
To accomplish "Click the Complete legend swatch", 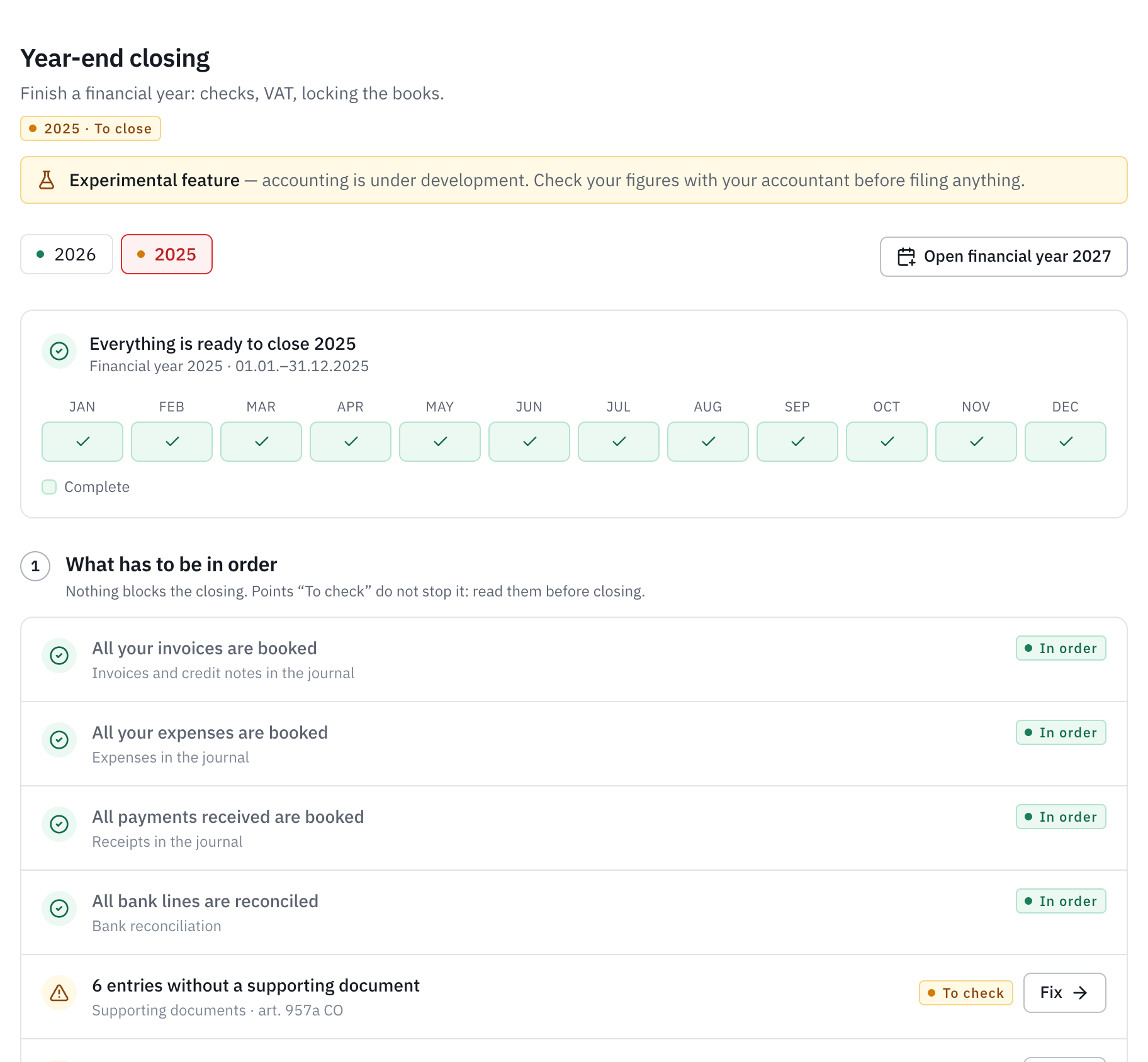I will click(49, 487).
